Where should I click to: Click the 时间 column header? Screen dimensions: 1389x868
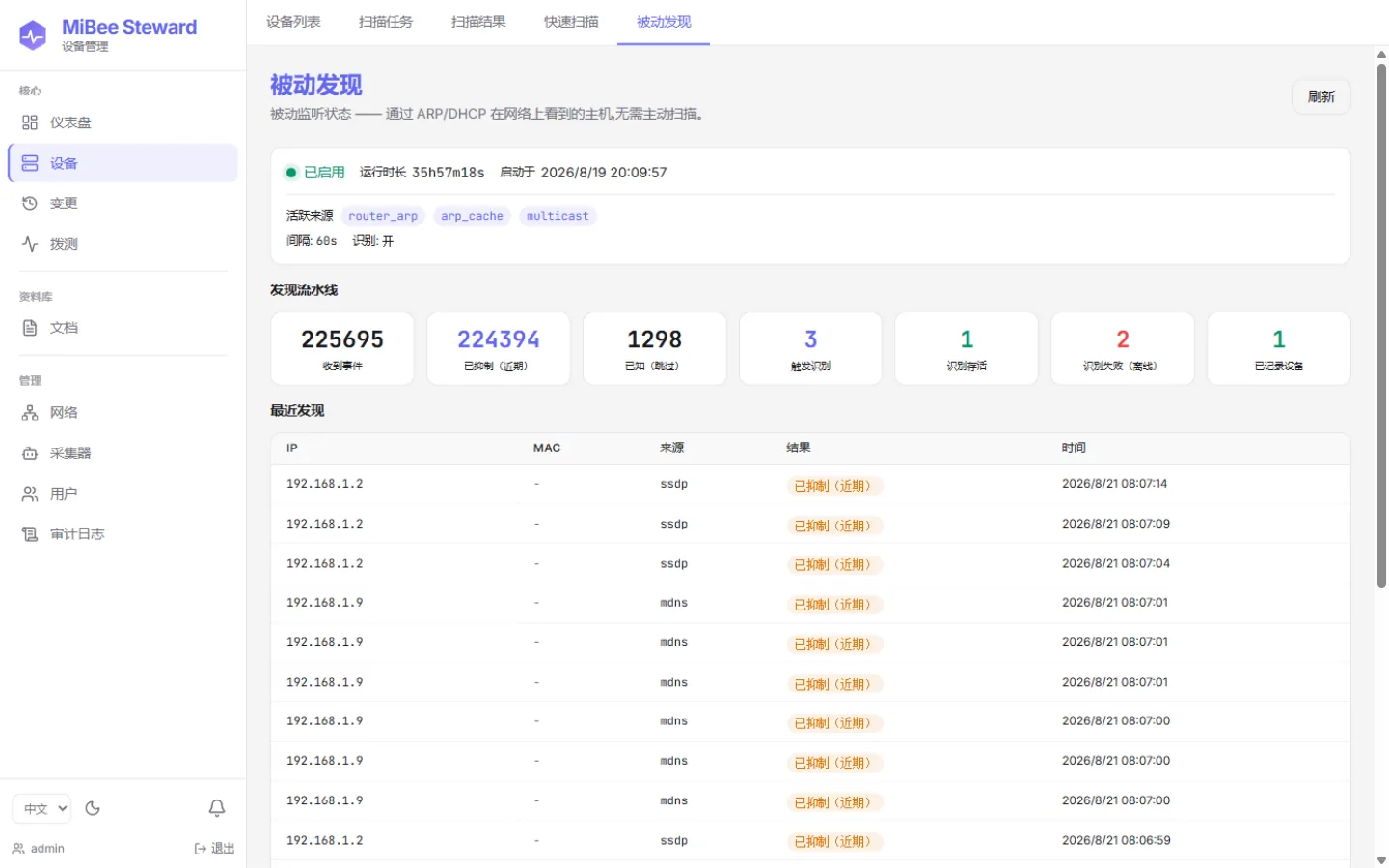pos(1074,448)
